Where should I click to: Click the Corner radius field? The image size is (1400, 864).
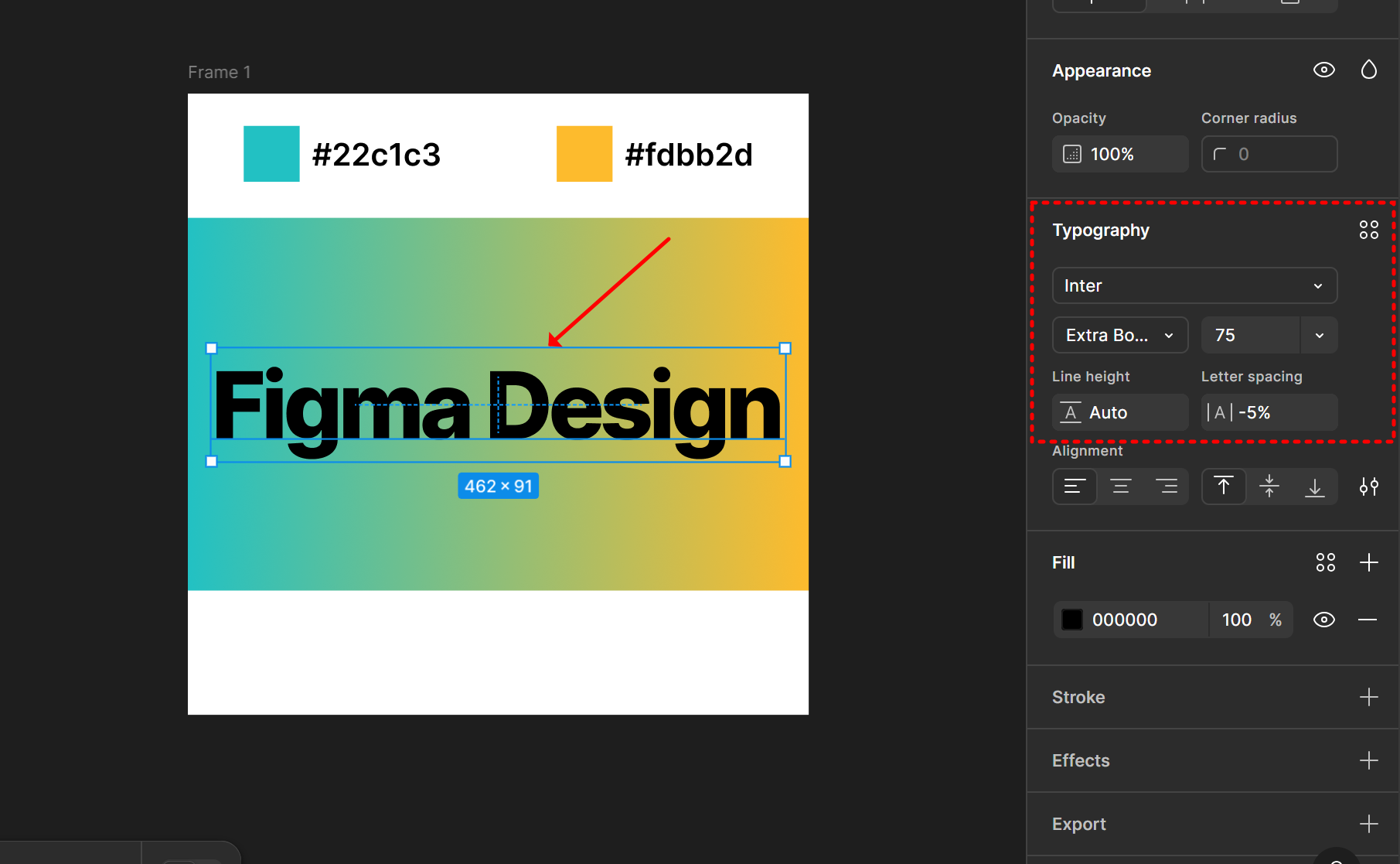pyautogui.click(x=1269, y=154)
